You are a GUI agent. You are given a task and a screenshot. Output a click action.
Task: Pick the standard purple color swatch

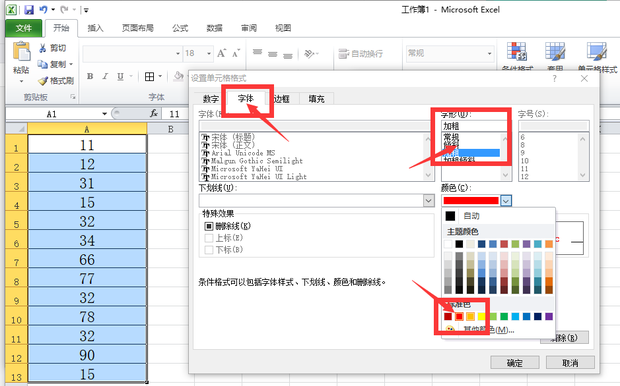point(549,316)
